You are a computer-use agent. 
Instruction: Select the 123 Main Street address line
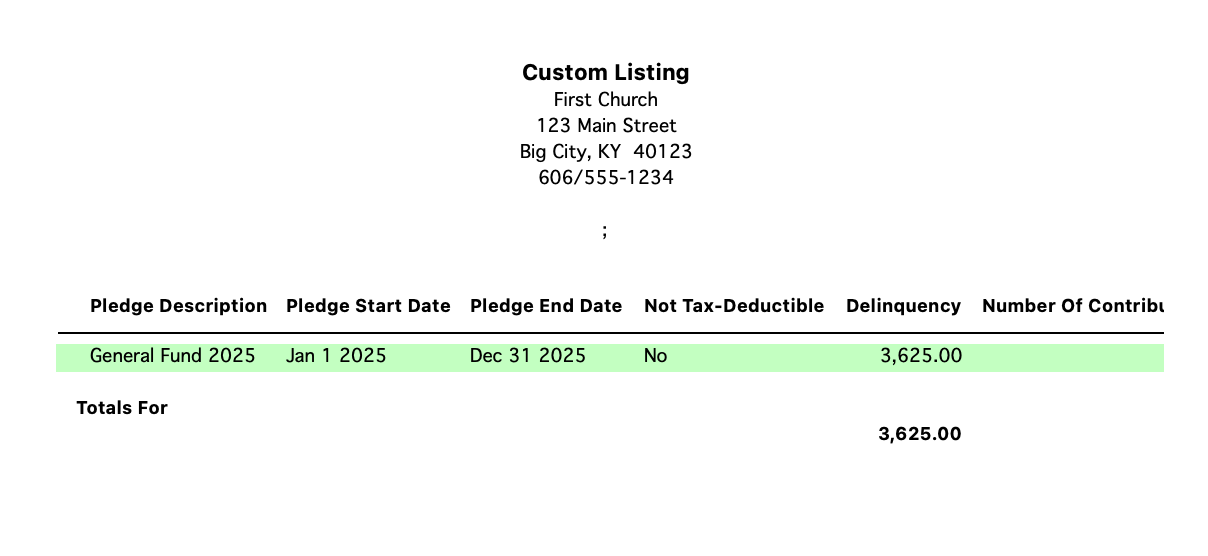click(606, 125)
